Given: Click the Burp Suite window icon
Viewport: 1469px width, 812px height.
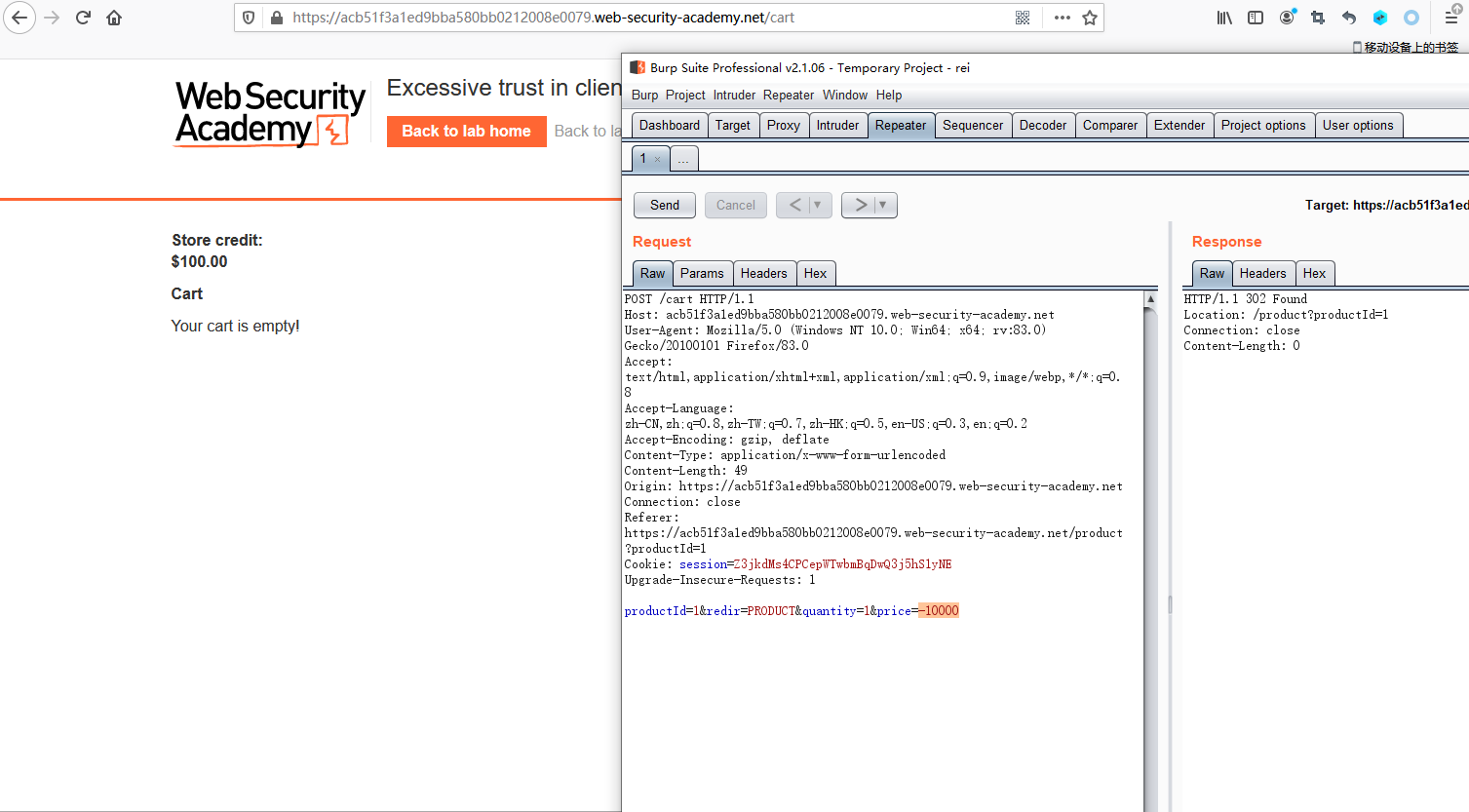Looking at the screenshot, I should 637,67.
